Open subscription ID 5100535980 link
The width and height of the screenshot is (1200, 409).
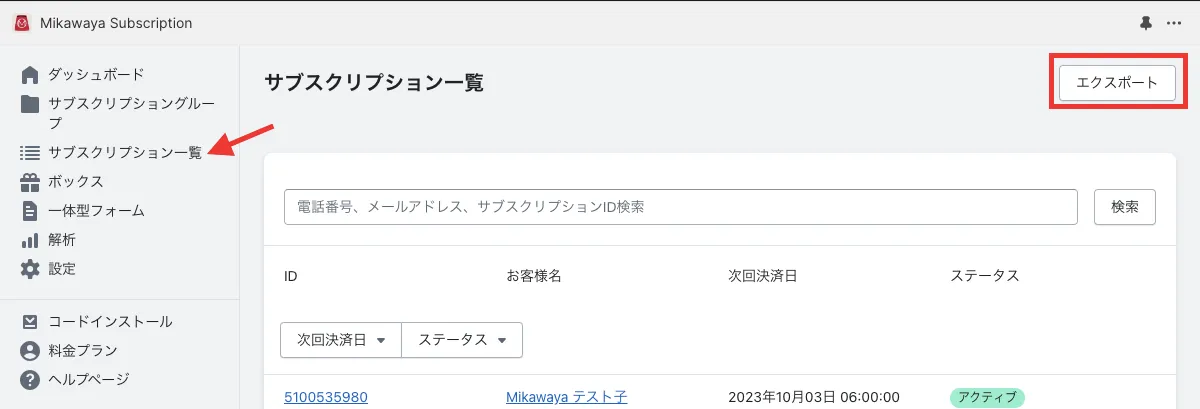(326, 397)
